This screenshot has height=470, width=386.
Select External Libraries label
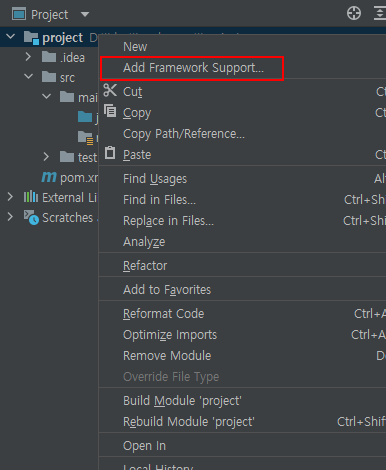click(69, 198)
